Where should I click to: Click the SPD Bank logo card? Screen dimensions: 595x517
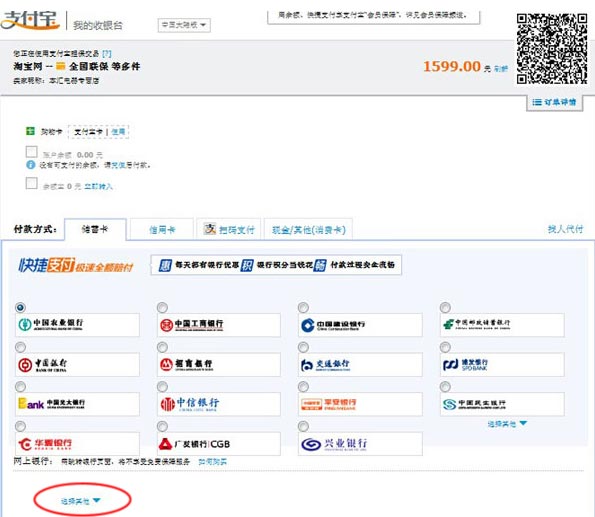[x=502, y=365]
